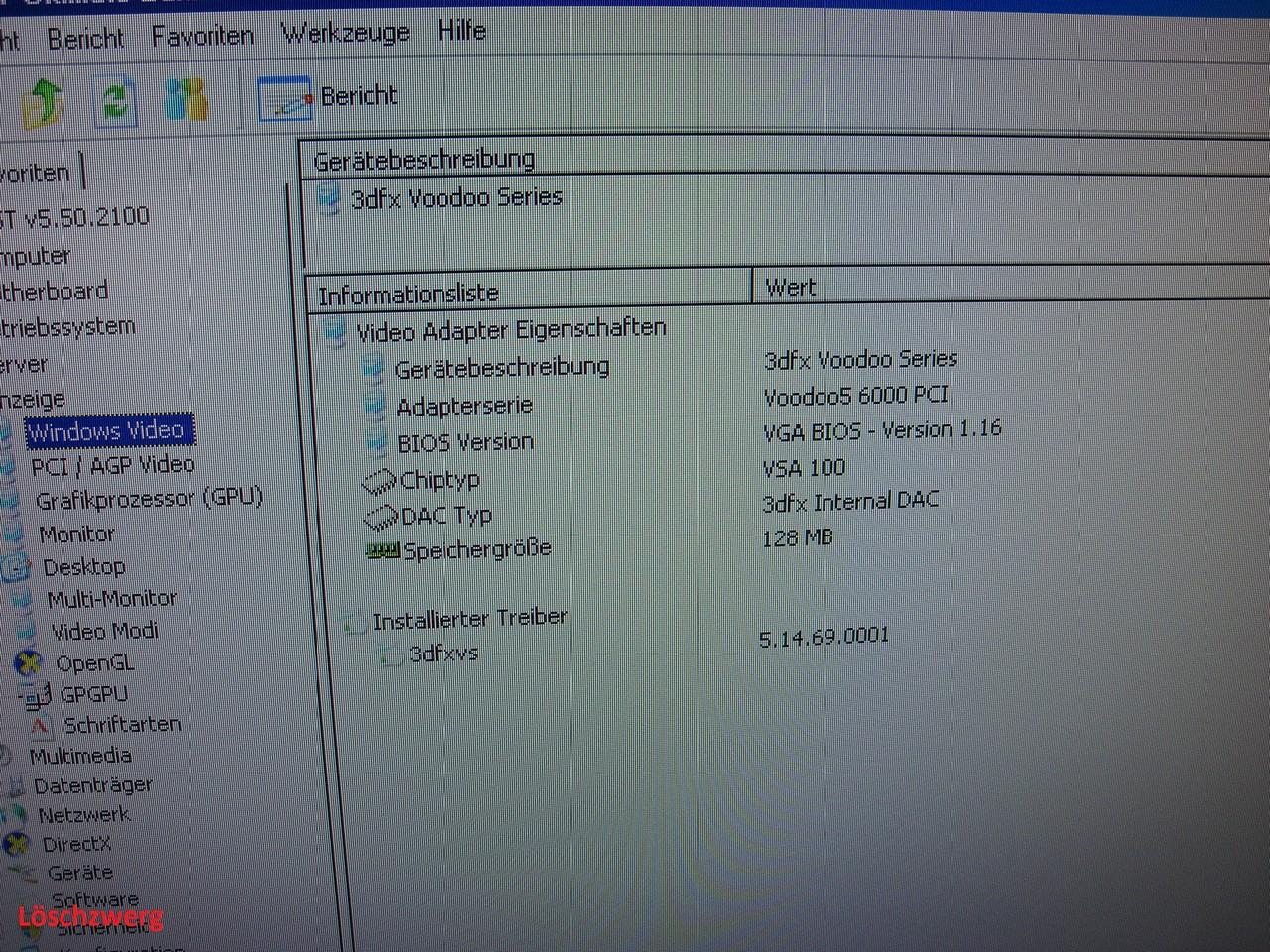Select 3dfx Voodoo Series device entry

coord(456,197)
